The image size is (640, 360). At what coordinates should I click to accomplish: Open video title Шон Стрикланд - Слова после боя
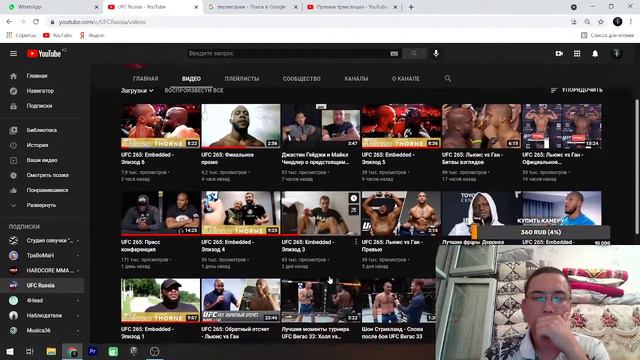pyautogui.click(x=392, y=333)
